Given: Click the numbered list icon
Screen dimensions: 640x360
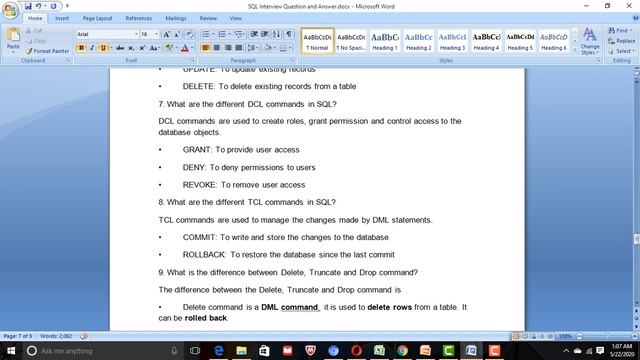Looking at the screenshot, I should 223,34.
